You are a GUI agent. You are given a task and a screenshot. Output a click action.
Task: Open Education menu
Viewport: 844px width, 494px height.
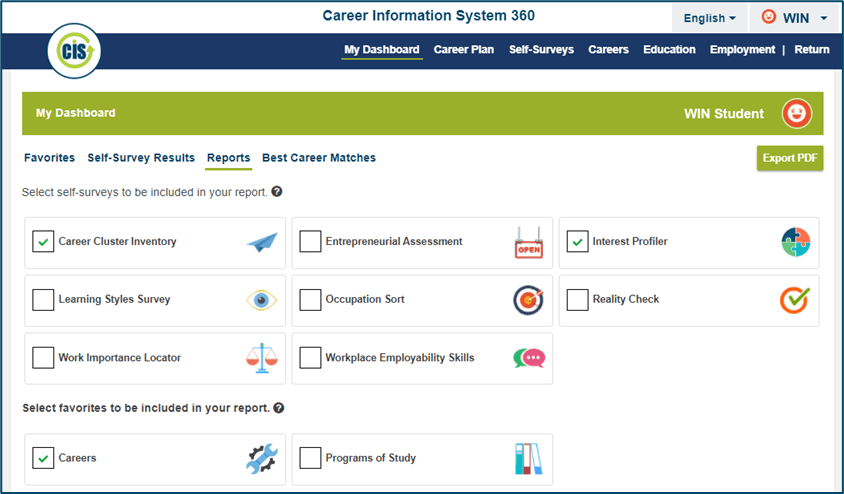[669, 50]
